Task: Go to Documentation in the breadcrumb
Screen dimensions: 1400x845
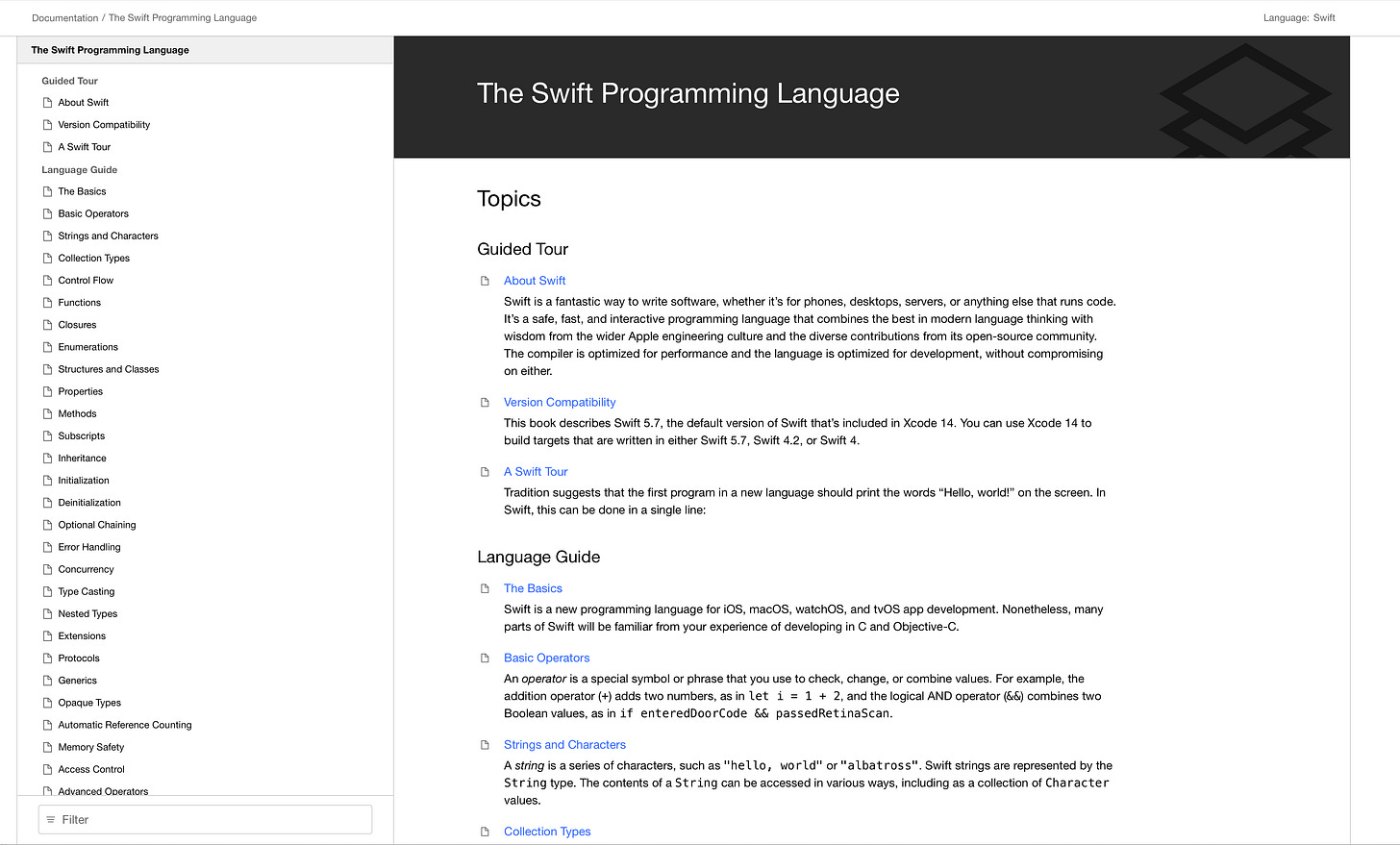Action: pos(64,18)
